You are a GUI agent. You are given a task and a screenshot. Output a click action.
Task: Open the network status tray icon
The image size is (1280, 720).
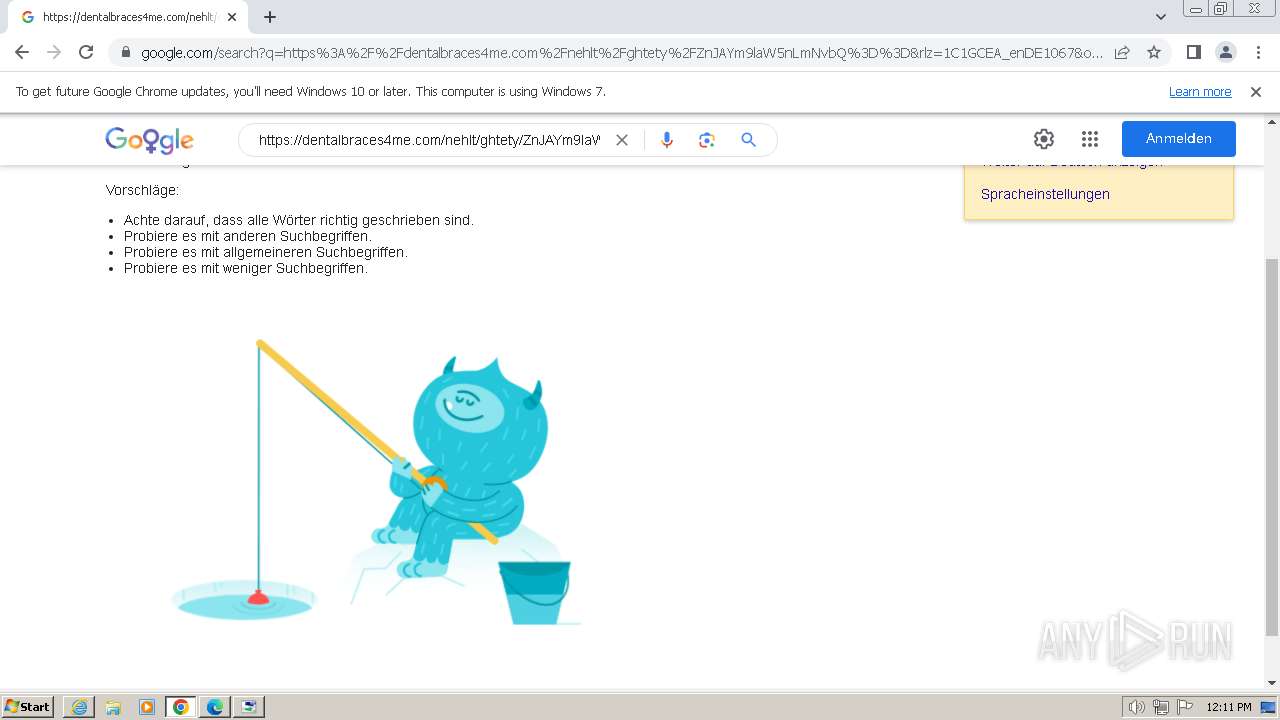coord(1161,707)
